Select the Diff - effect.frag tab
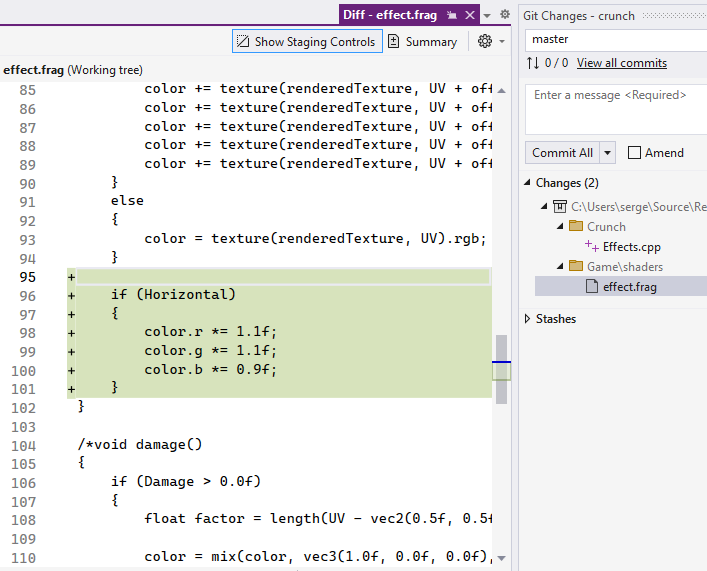Viewport: 707px width, 571px height. 390,15
